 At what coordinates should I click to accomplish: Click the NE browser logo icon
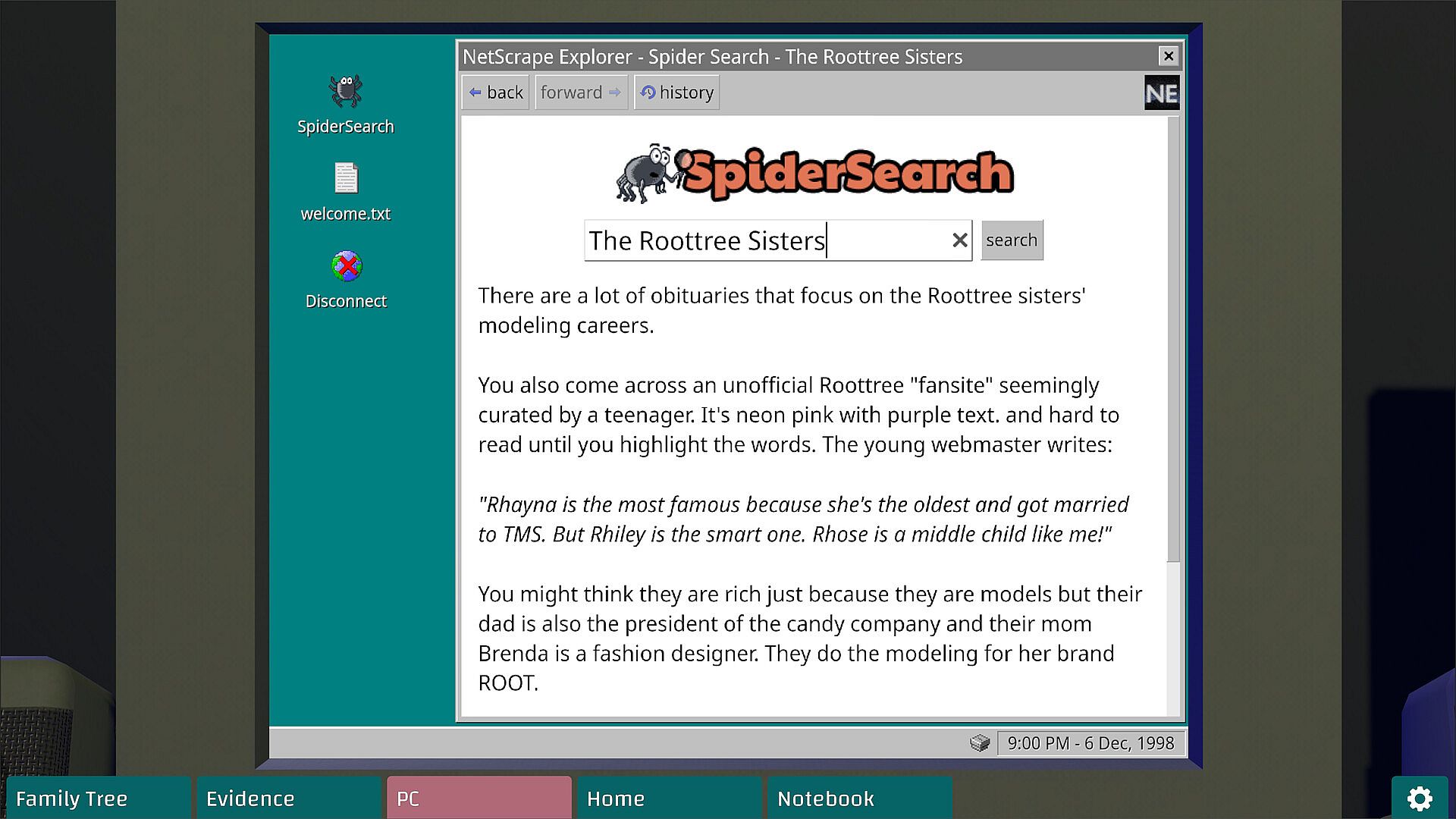pyautogui.click(x=1161, y=93)
